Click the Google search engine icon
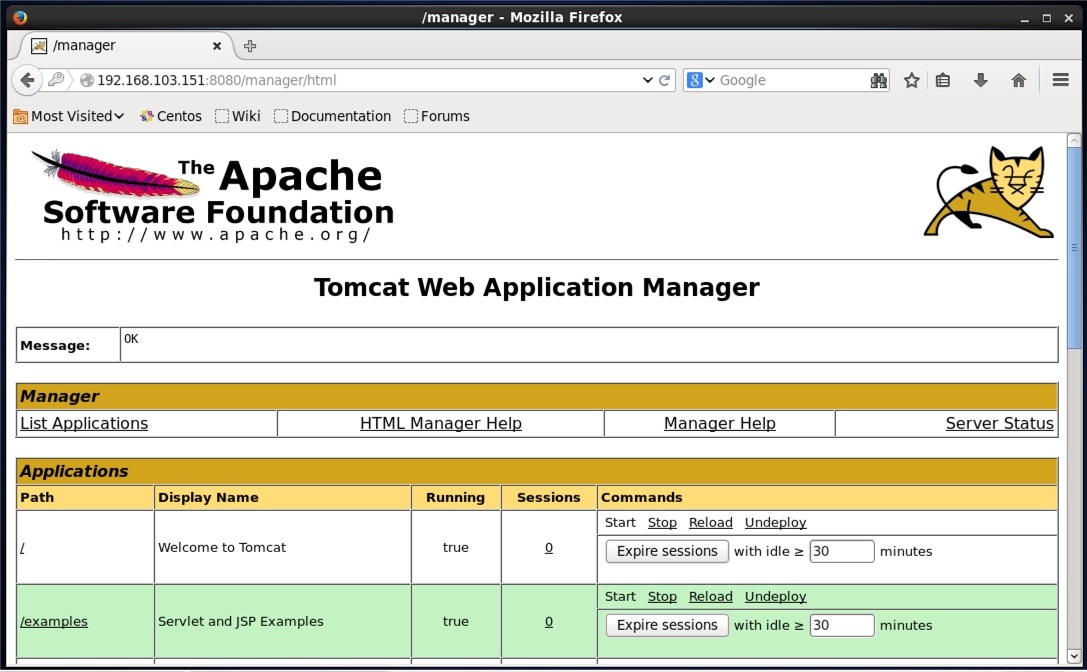 [694, 80]
